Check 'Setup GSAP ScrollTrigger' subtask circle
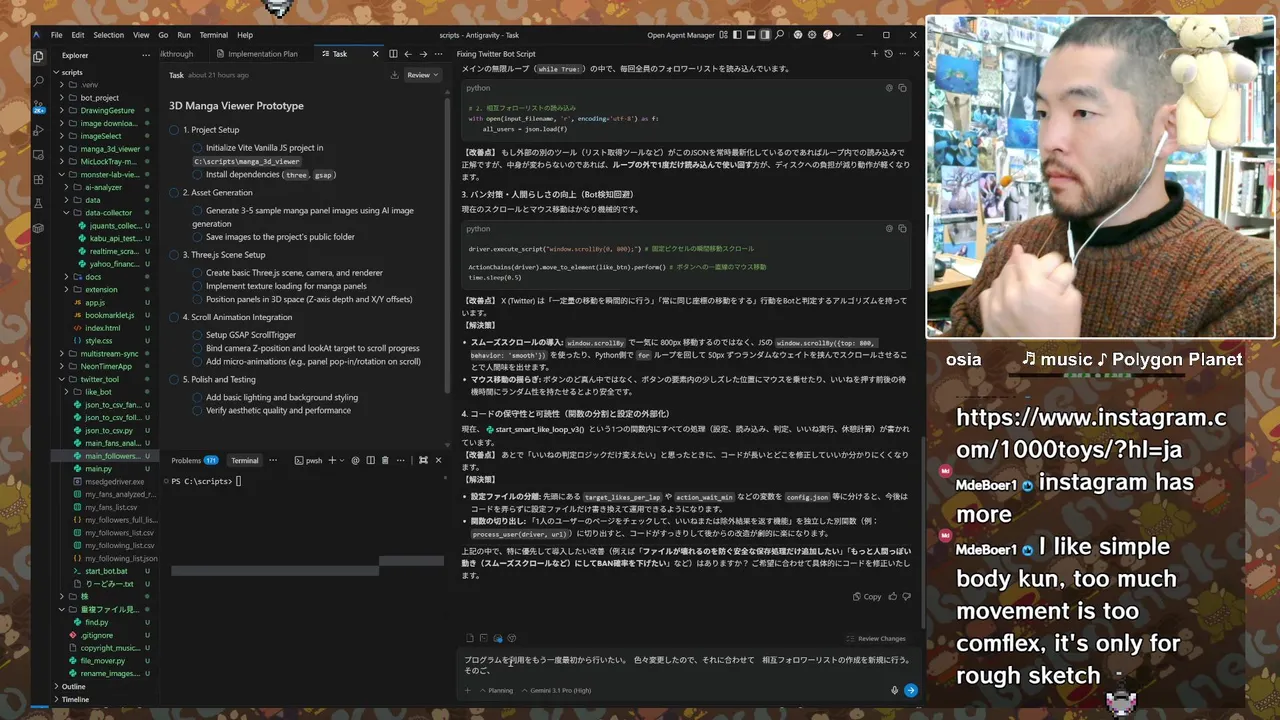Screen dimensions: 1280x720 tap(198, 335)
